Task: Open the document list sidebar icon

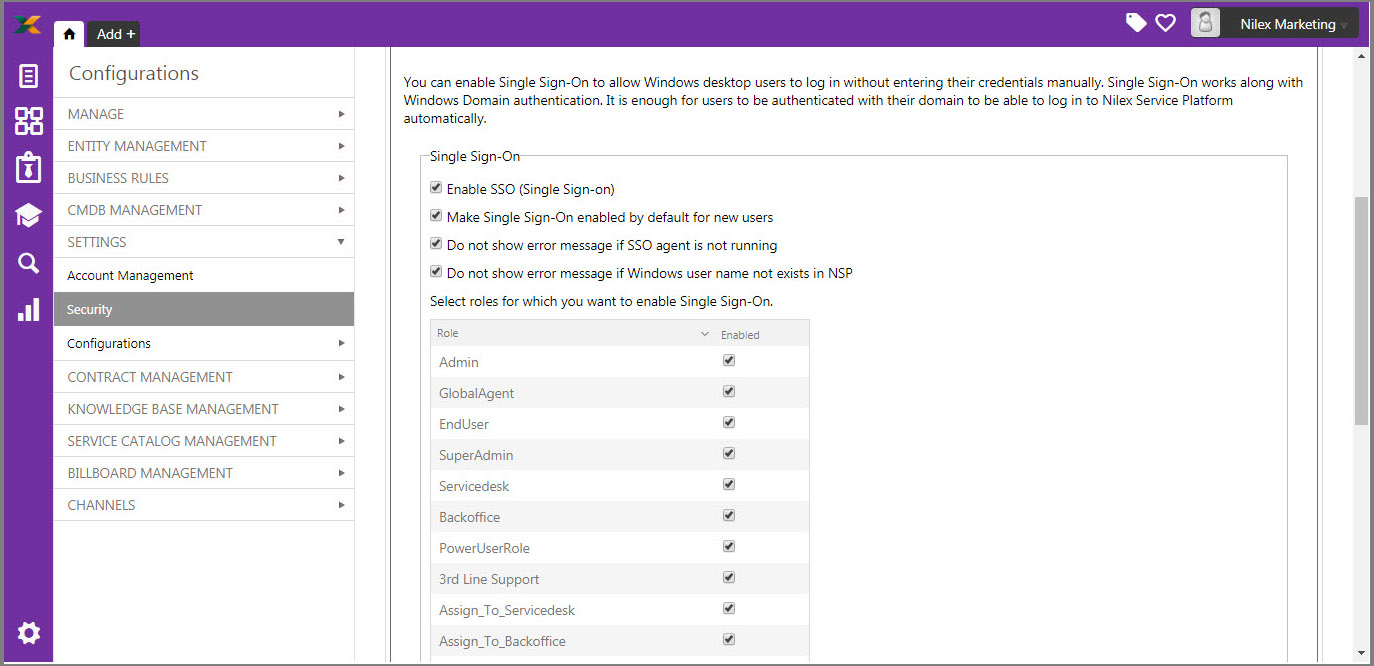Action: [28, 76]
